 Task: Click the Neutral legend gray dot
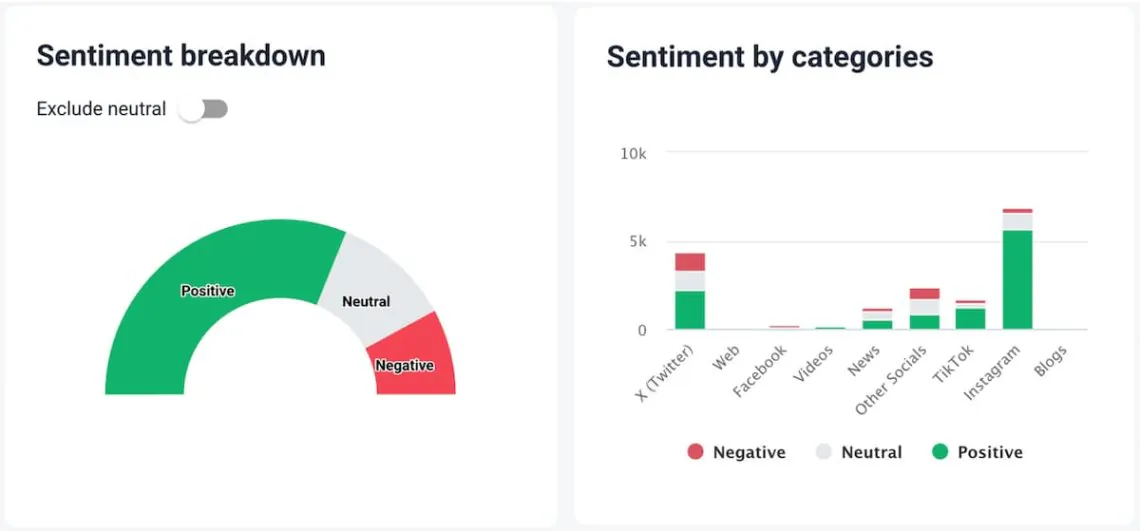pos(824,452)
